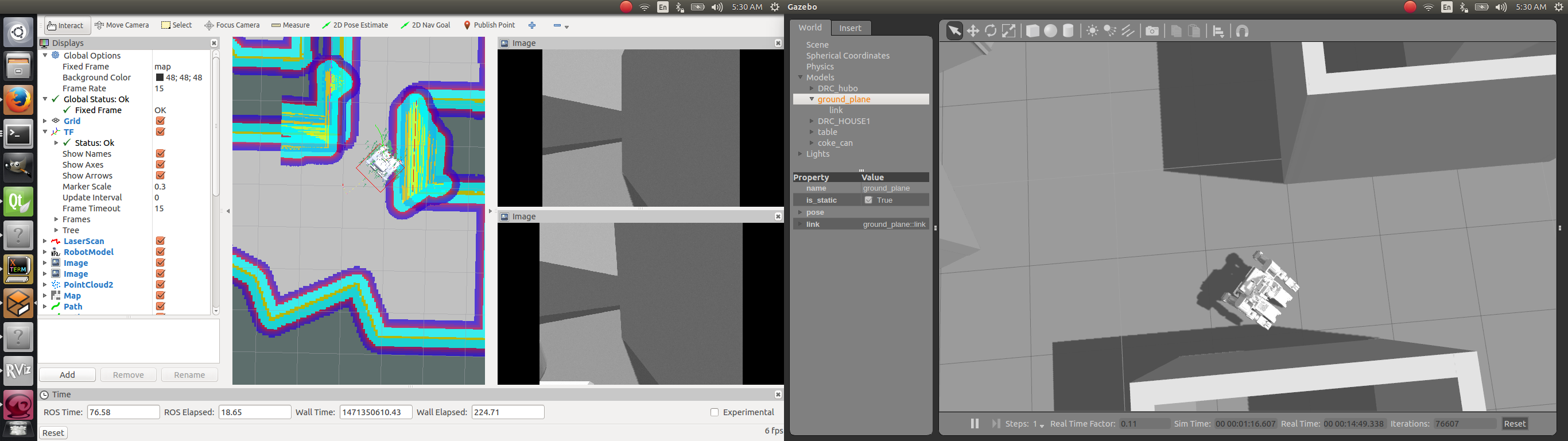Expand the Grid display entry
The width and height of the screenshot is (1568, 441).
pos(45,121)
